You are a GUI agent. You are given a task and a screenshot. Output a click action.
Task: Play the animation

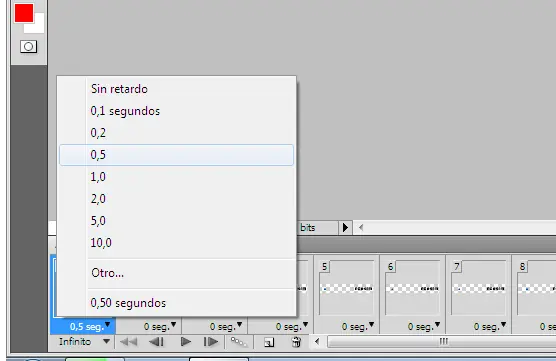point(185,342)
